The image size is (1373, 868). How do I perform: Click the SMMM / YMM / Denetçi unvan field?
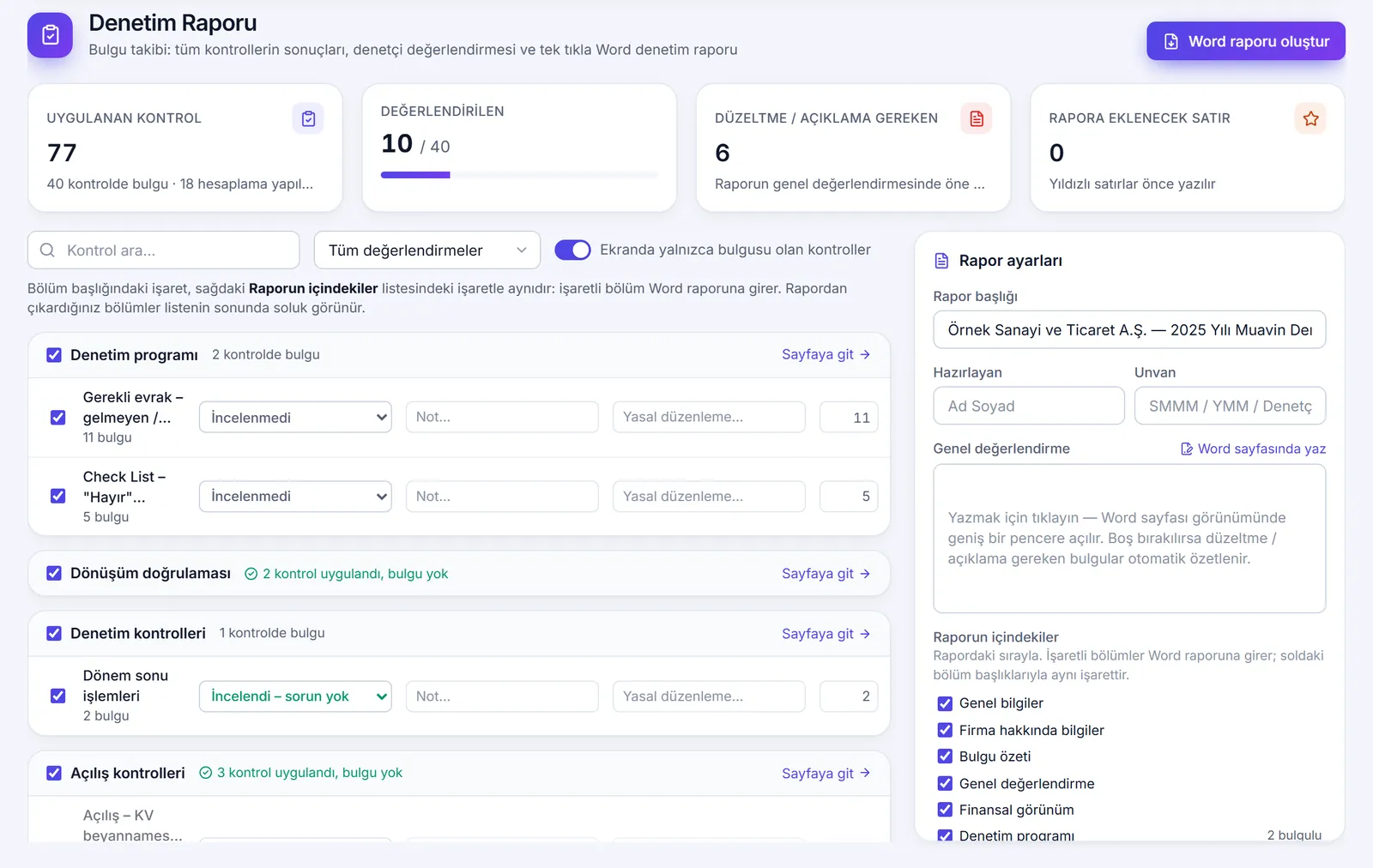[1230, 406]
